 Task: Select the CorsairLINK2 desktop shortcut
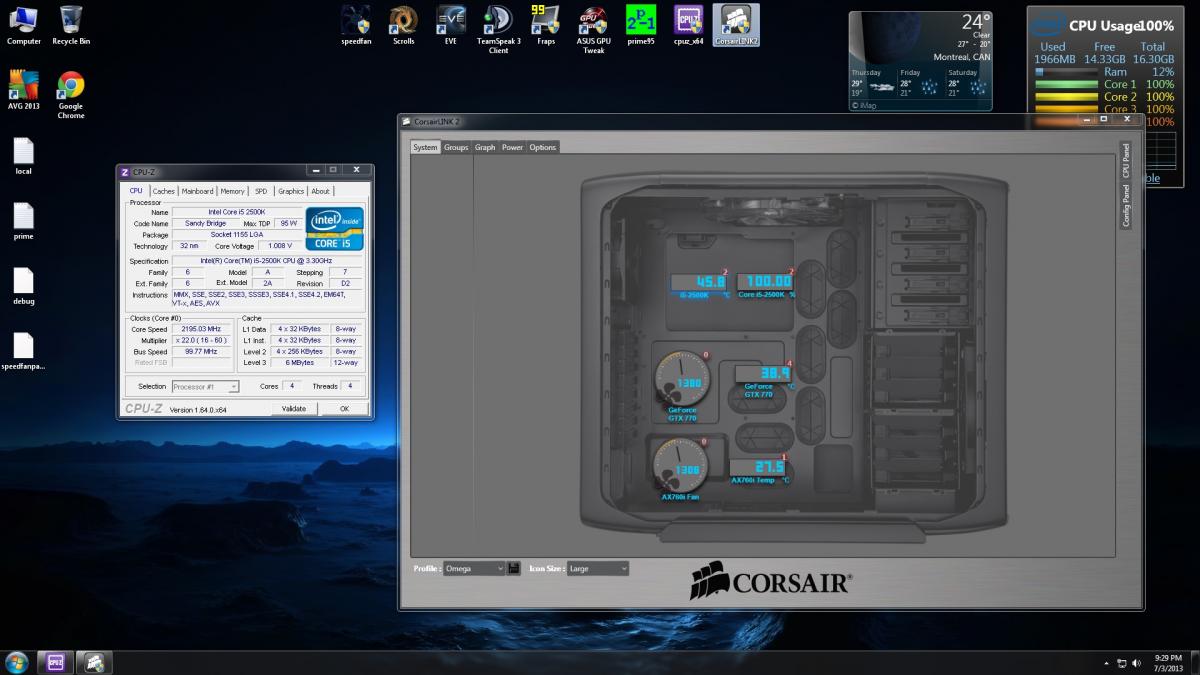tap(737, 26)
